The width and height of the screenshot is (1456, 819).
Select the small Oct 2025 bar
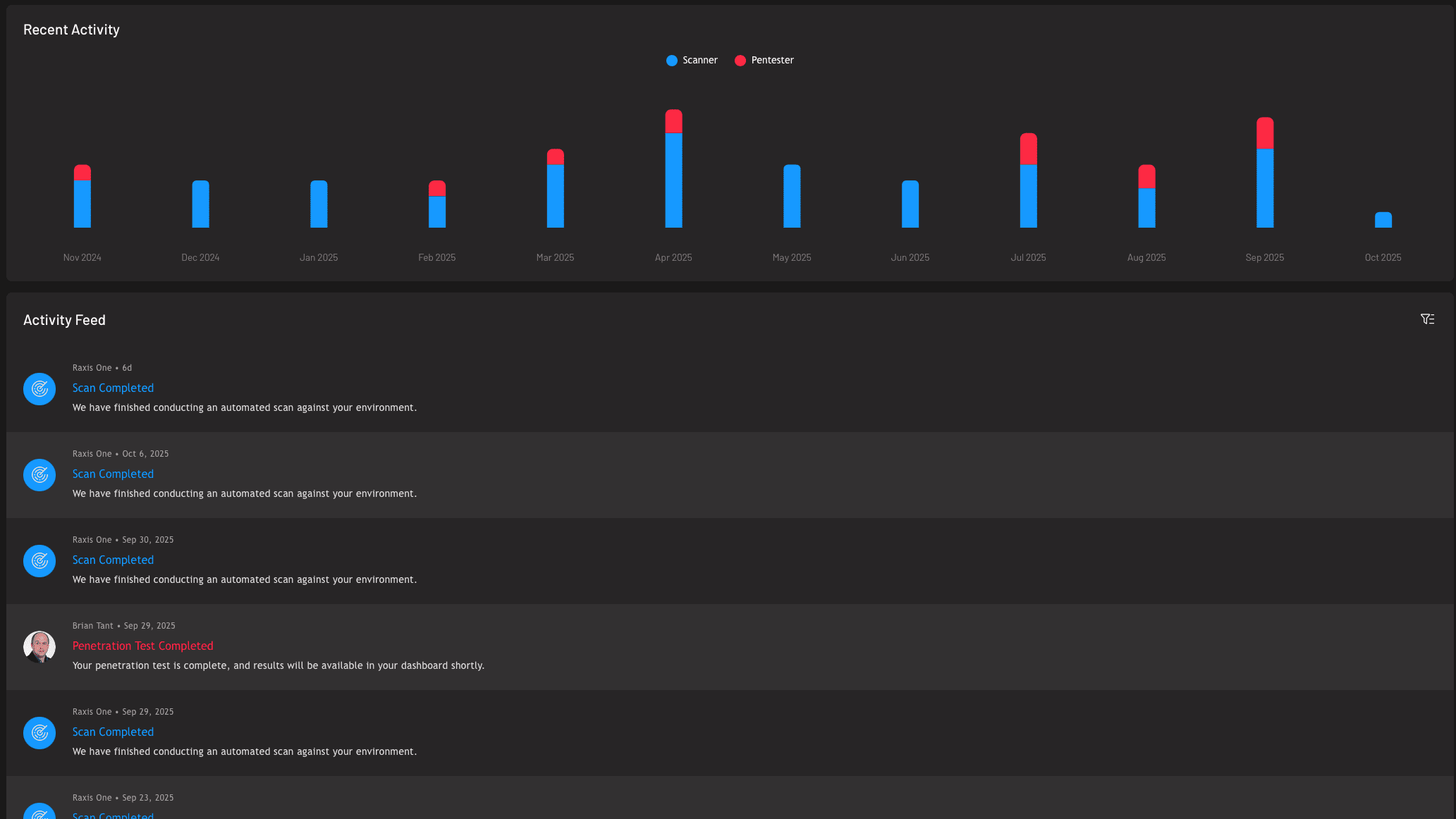(1383, 220)
